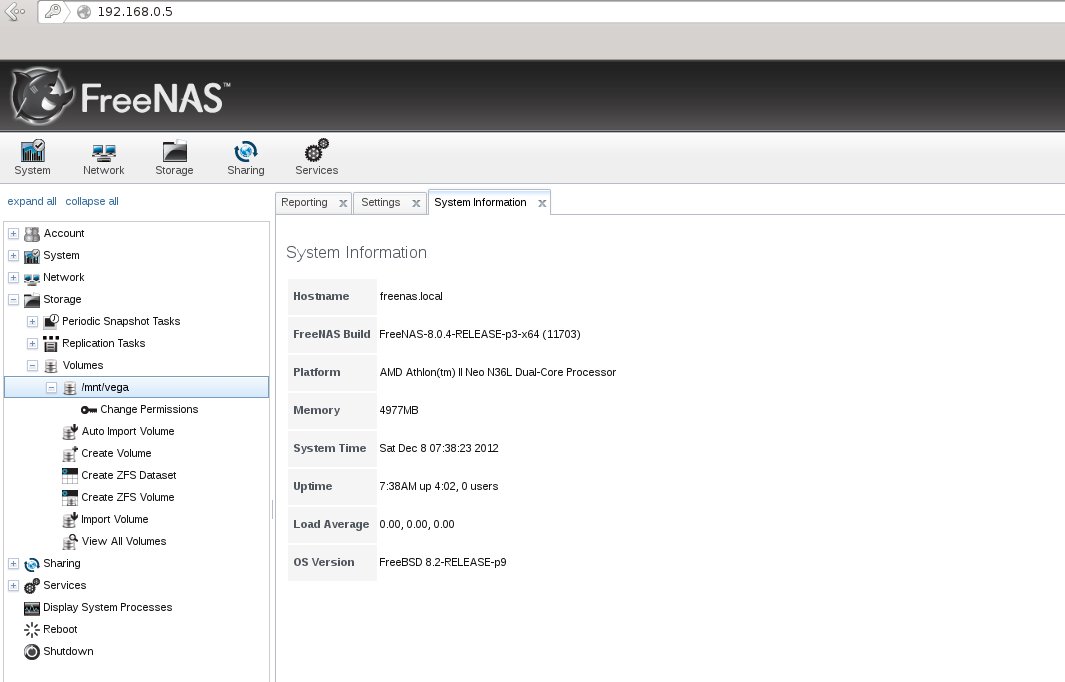Screen dimensions: 1065x682
Task: Click the Shutdown power icon
Action: point(32,652)
